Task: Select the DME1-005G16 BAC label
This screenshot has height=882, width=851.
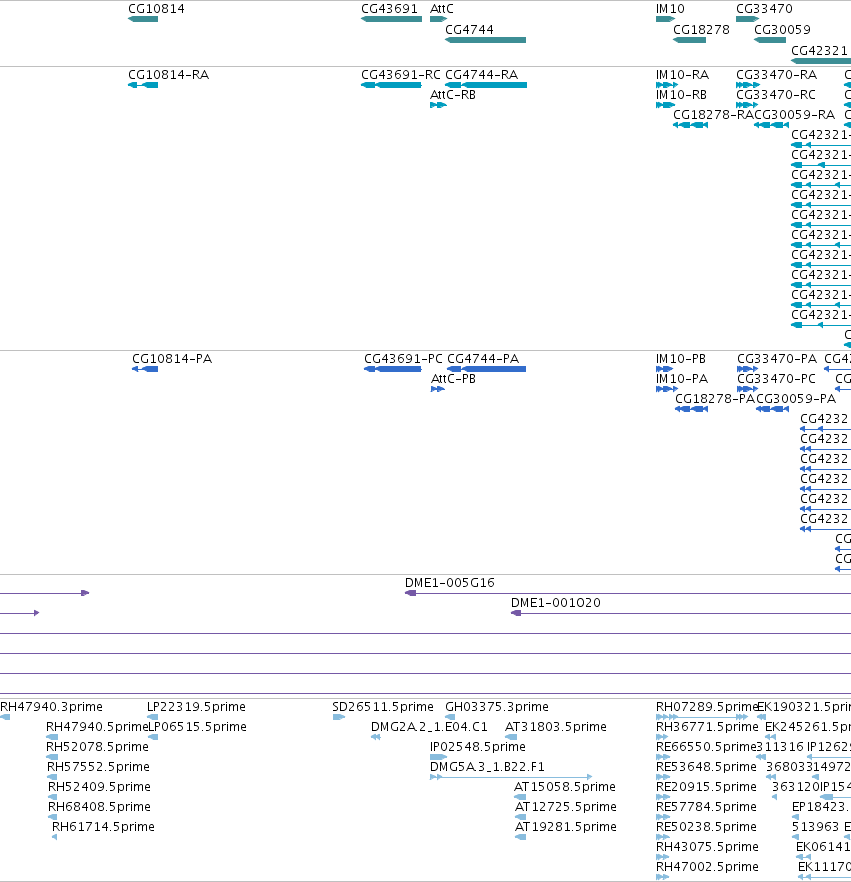Action: coord(450,583)
